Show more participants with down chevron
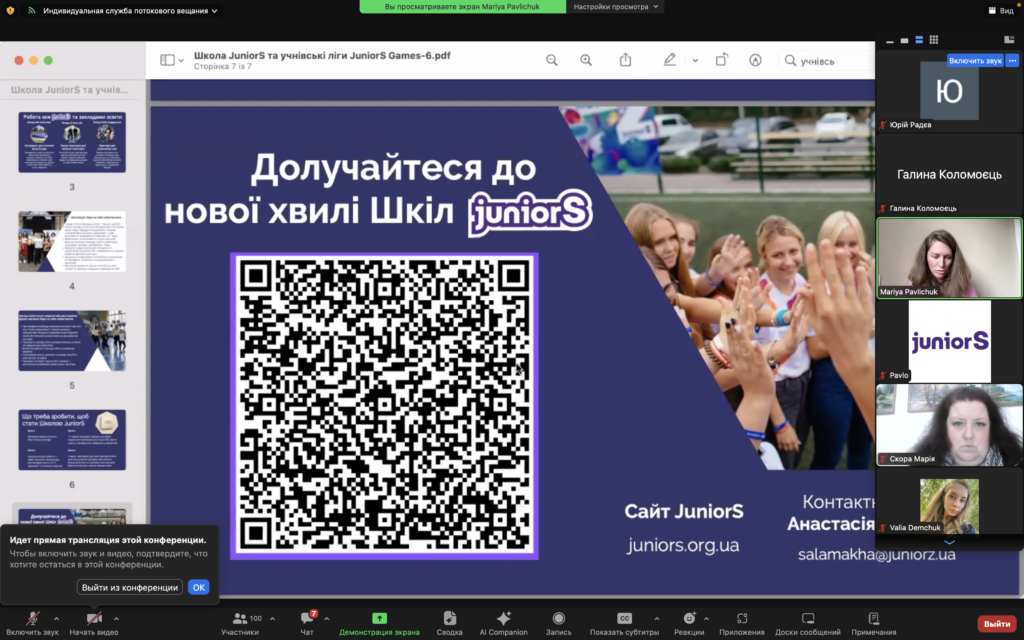1024x640 pixels. point(950,542)
